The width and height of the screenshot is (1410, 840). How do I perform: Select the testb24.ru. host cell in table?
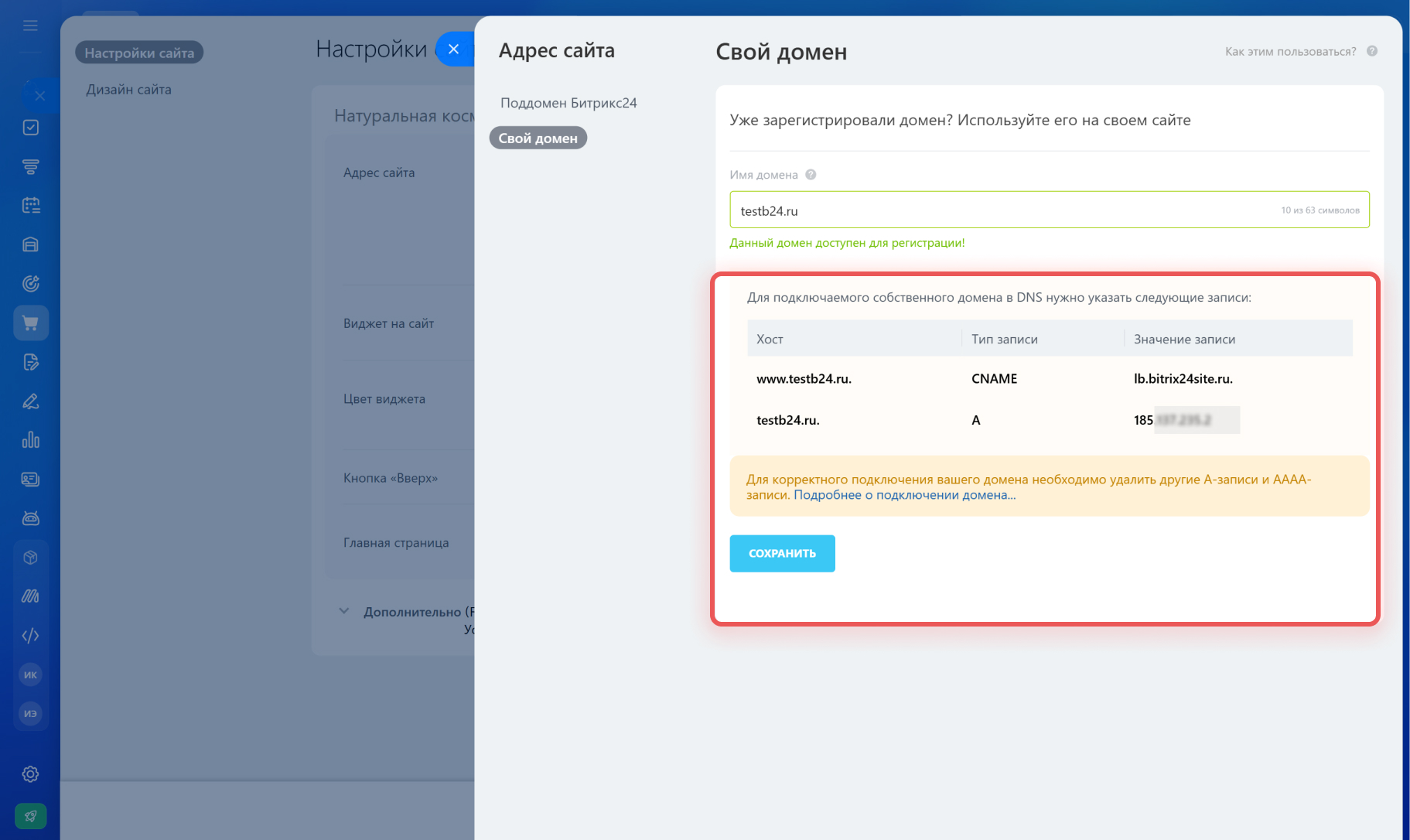[787, 420]
